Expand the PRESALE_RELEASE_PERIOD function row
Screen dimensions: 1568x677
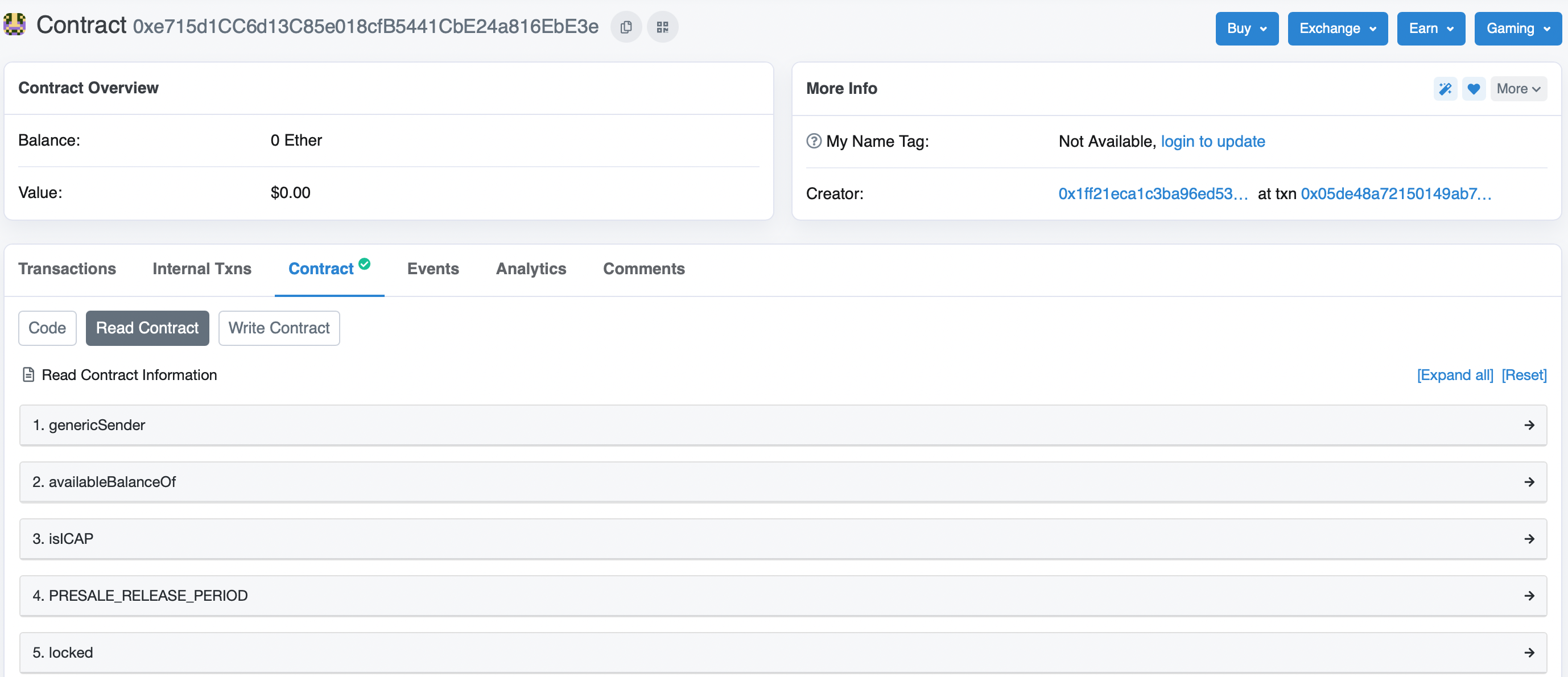783,596
